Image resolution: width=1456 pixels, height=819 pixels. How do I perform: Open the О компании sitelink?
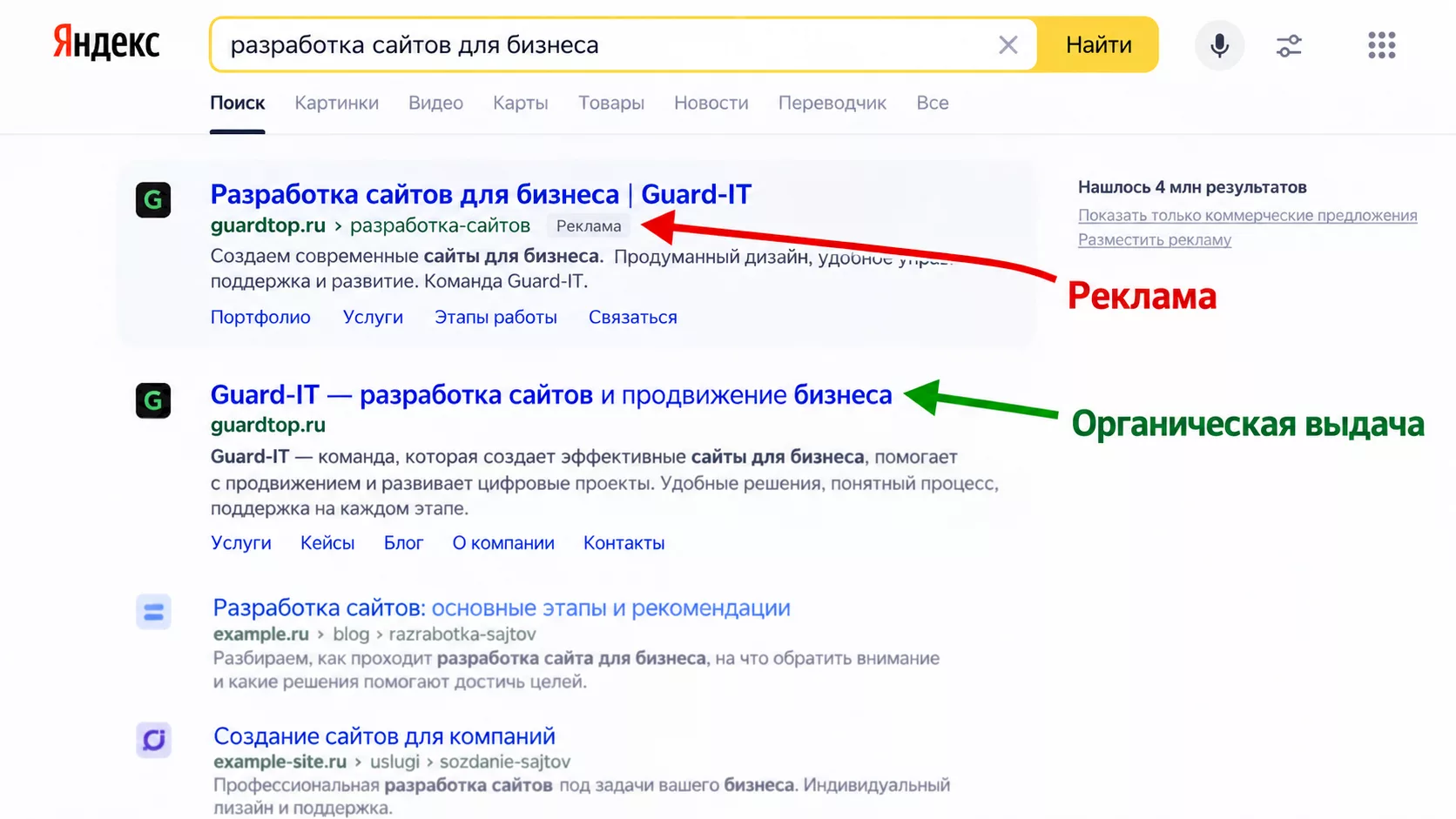(503, 543)
